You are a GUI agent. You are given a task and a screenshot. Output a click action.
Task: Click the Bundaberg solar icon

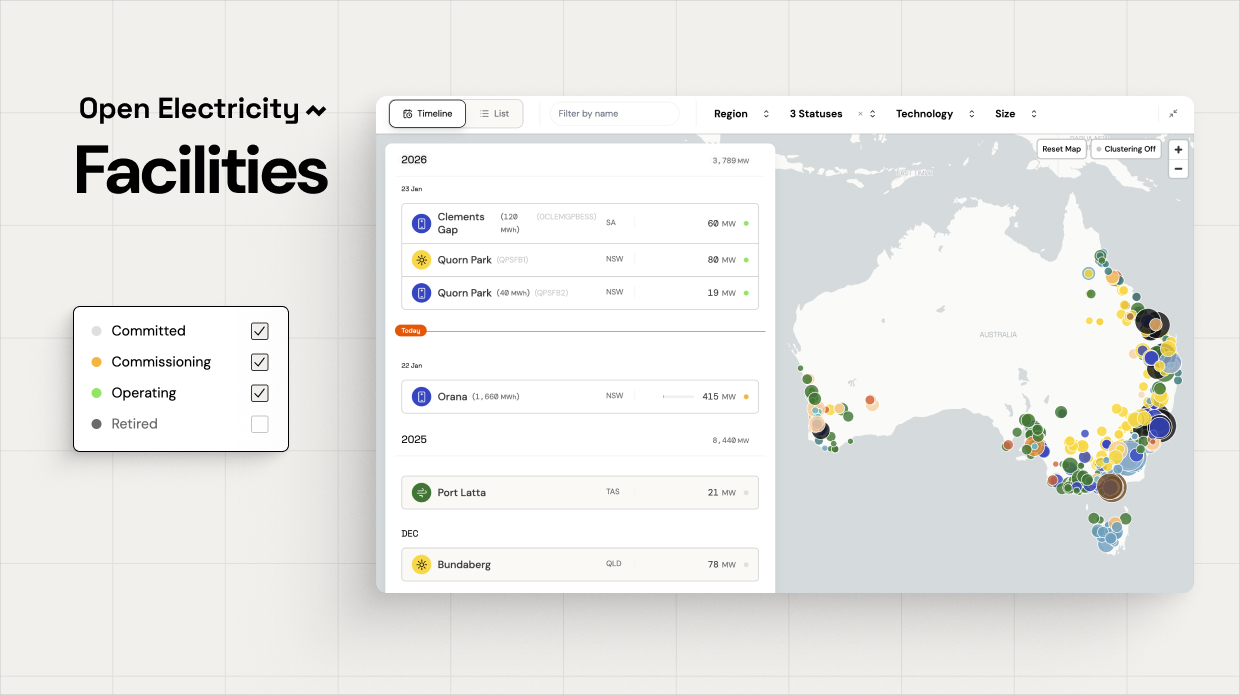pos(422,565)
